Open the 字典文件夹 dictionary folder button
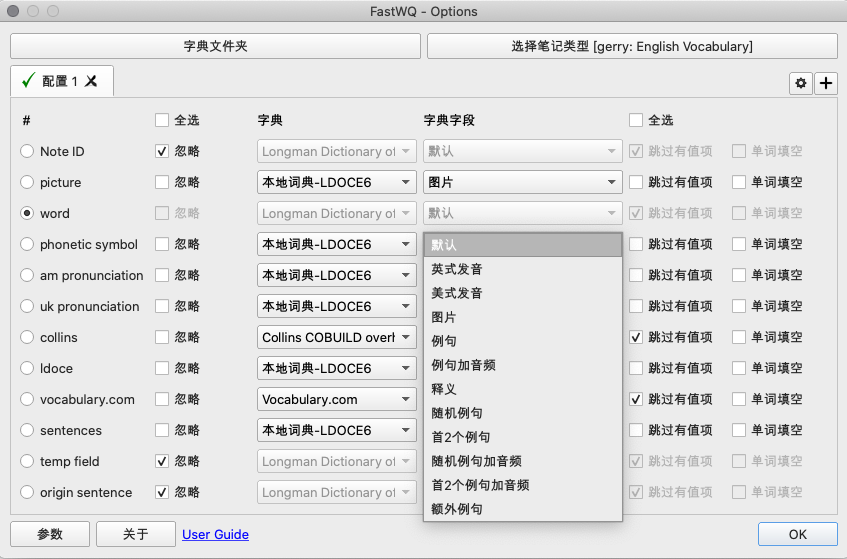This screenshot has height=559, width=847. (215, 46)
